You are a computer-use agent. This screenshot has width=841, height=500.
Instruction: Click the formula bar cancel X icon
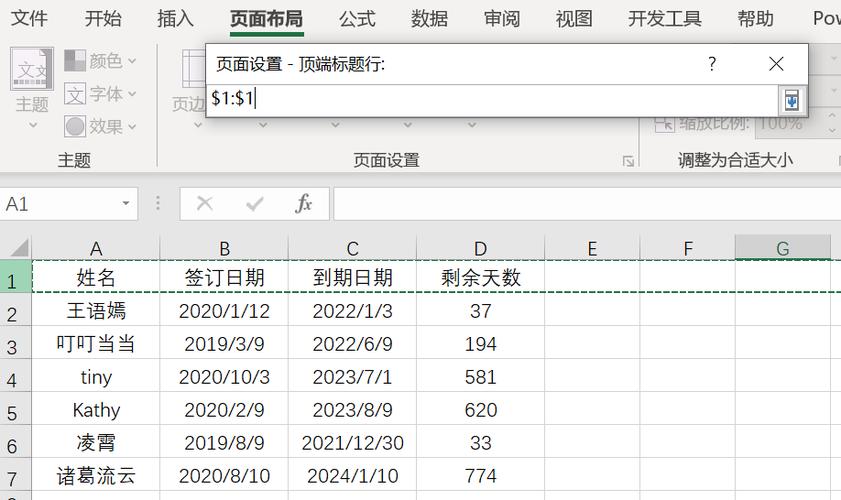(x=205, y=204)
